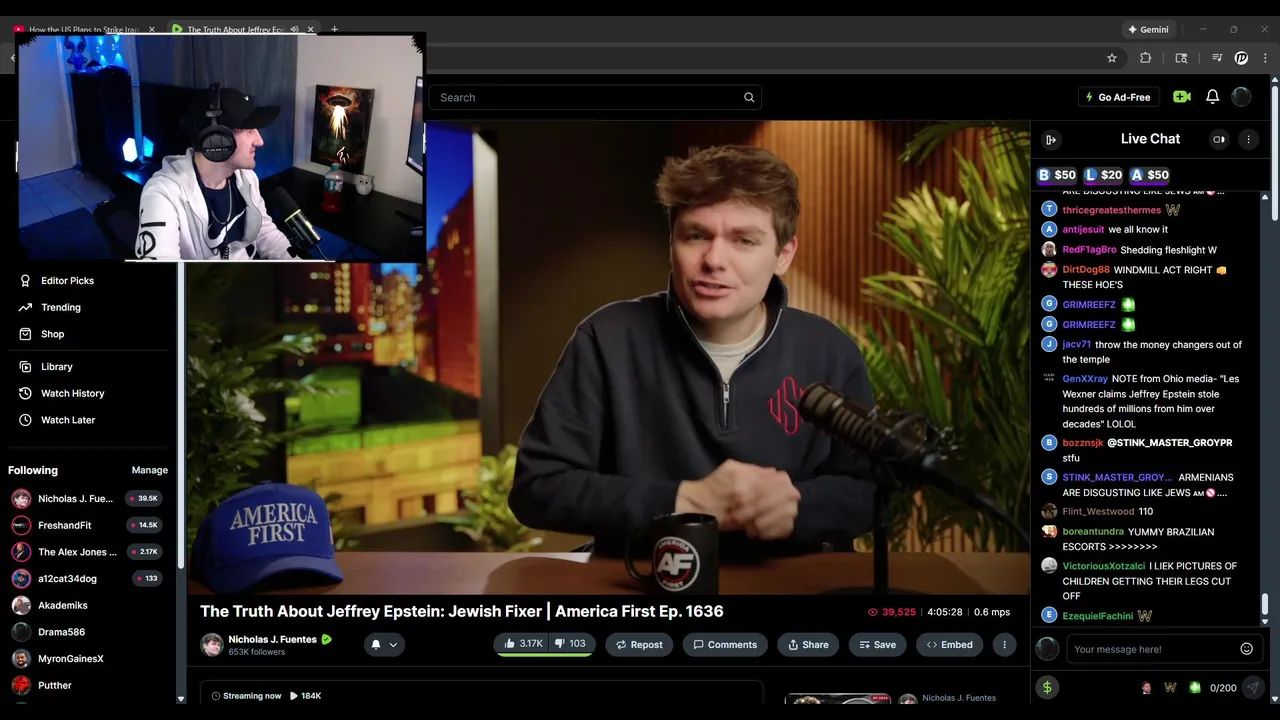The image size is (1280, 720).
Task: Toggle the chat display mode switch
Action: point(1219,140)
